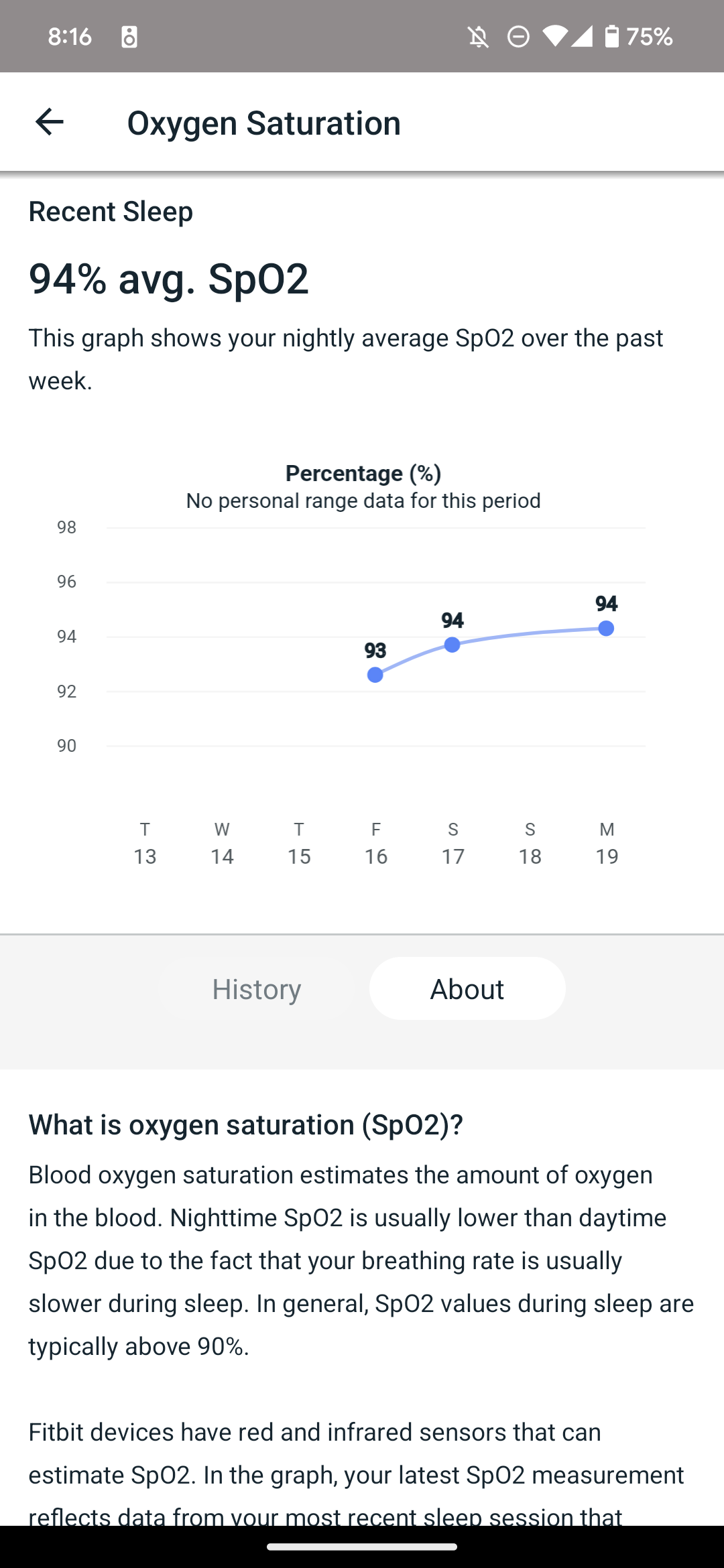The width and height of the screenshot is (724, 1568).
Task: Tap the 'What is oxygen saturation (SpO2)?' heading
Action: pyautogui.click(x=246, y=1125)
